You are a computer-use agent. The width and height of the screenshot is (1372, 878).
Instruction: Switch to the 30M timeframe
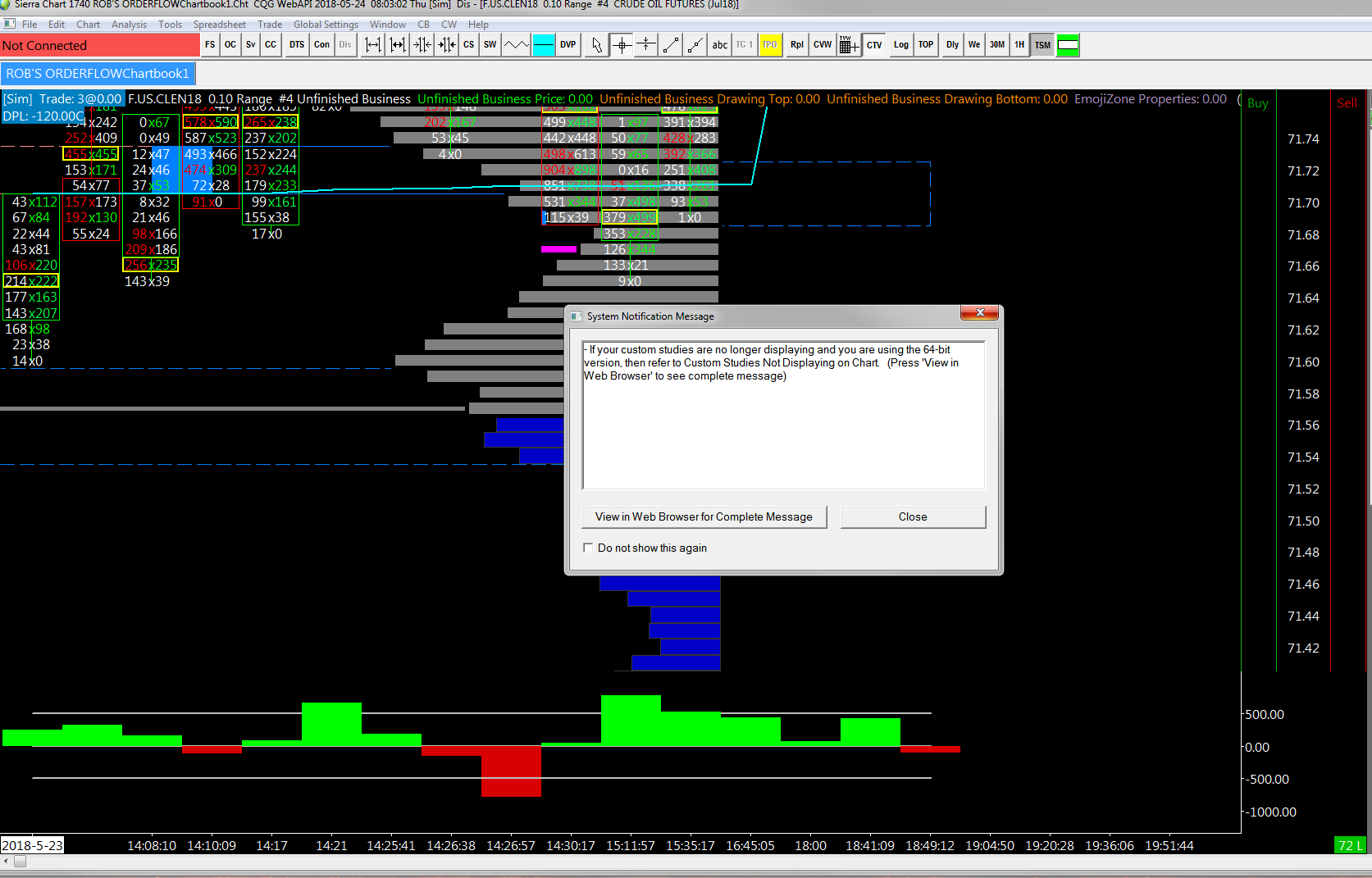point(997,45)
